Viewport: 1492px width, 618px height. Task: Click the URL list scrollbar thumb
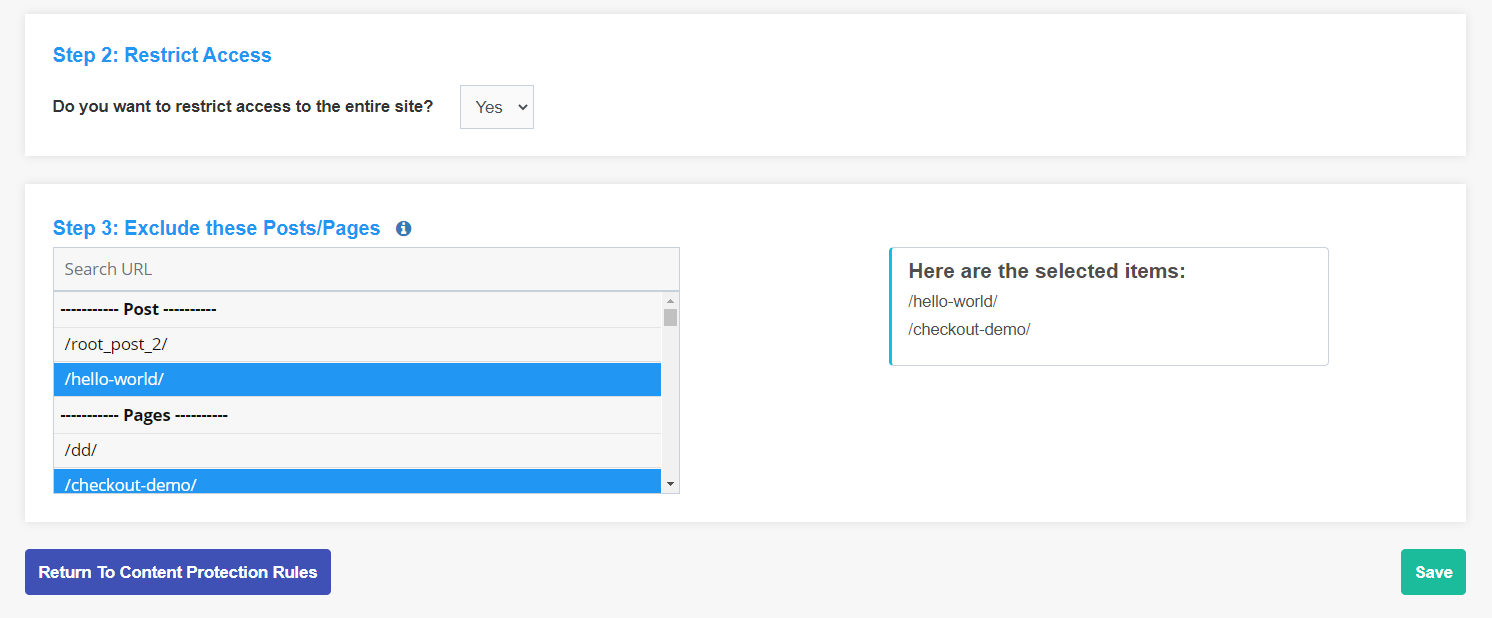tap(670, 318)
